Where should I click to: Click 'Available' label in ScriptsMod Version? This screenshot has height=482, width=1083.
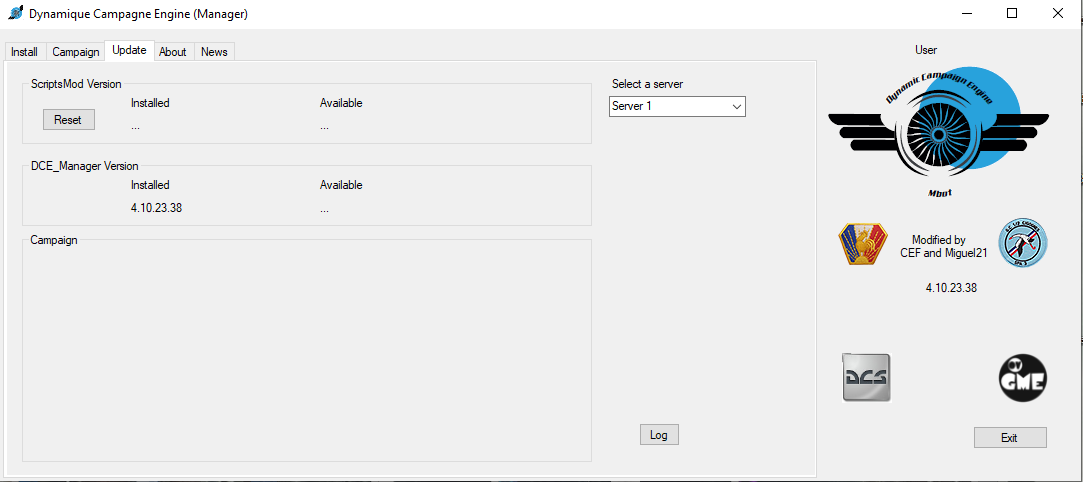341,103
